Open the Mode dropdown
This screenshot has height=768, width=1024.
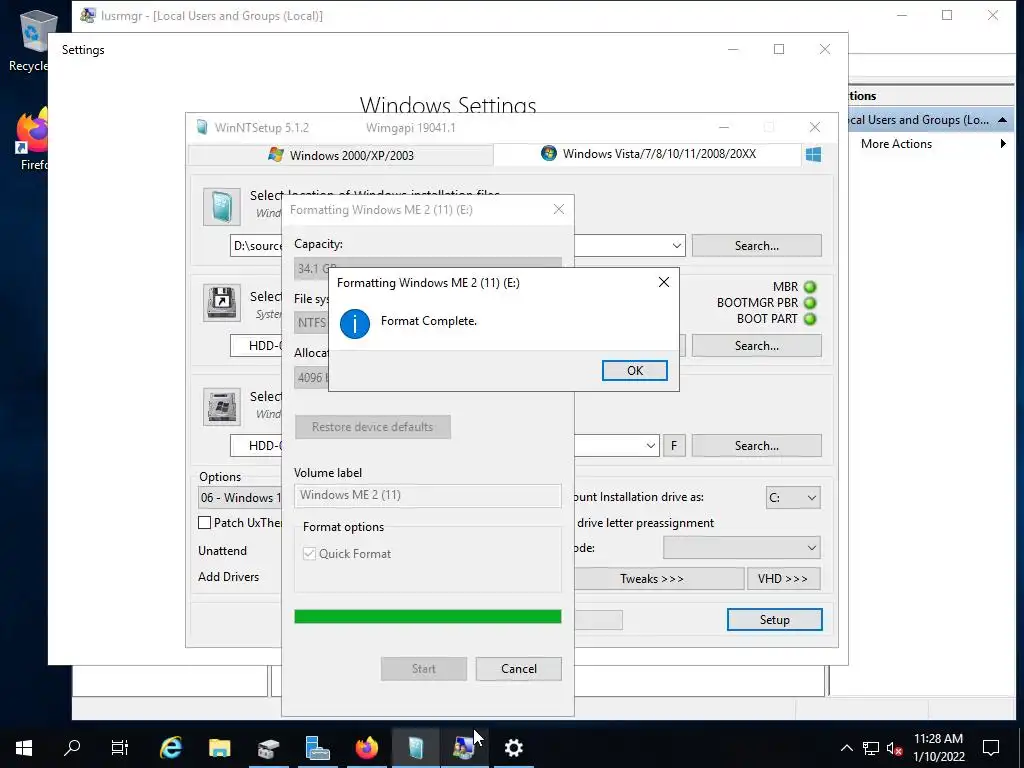(x=741, y=548)
